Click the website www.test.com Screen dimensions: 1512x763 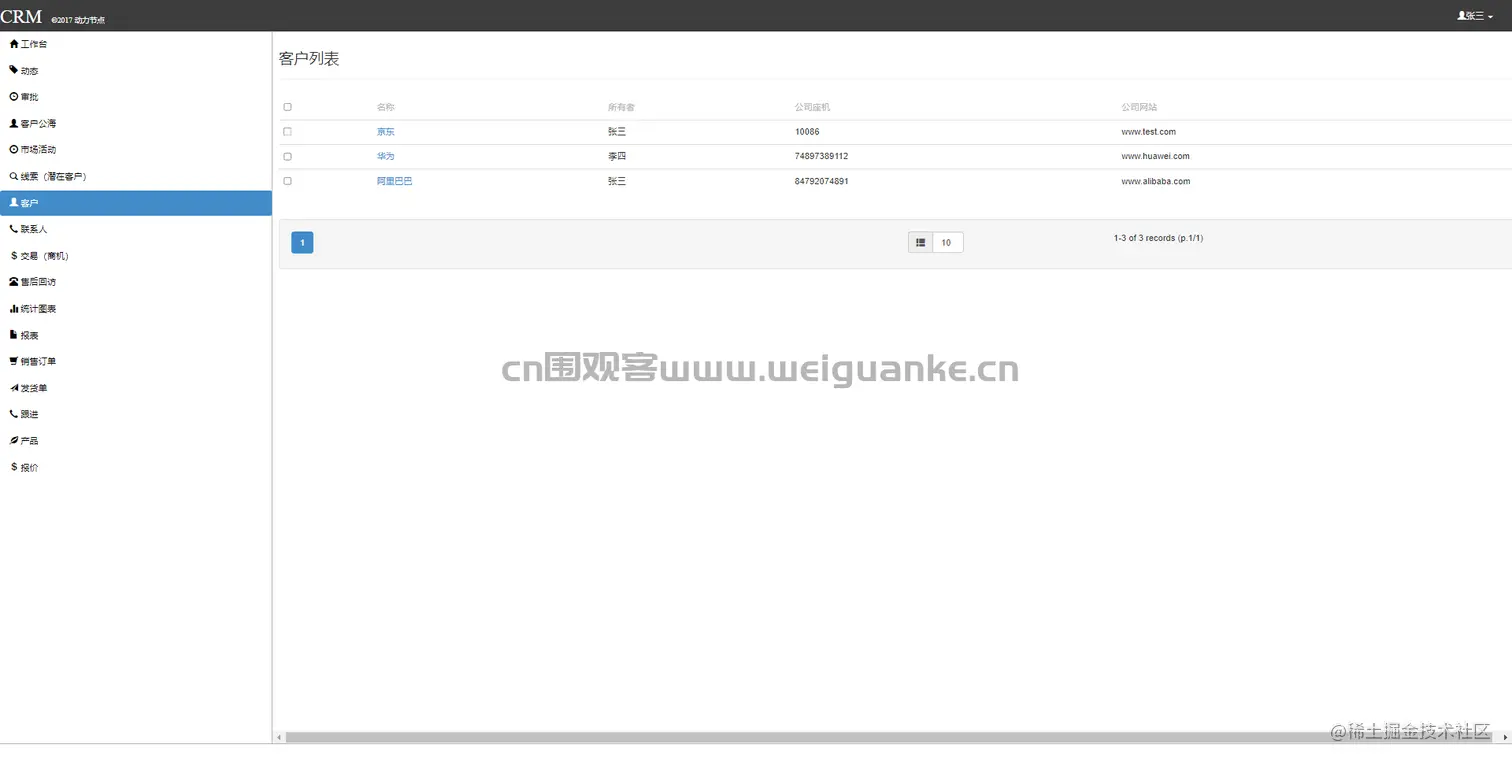[x=1149, y=132]
